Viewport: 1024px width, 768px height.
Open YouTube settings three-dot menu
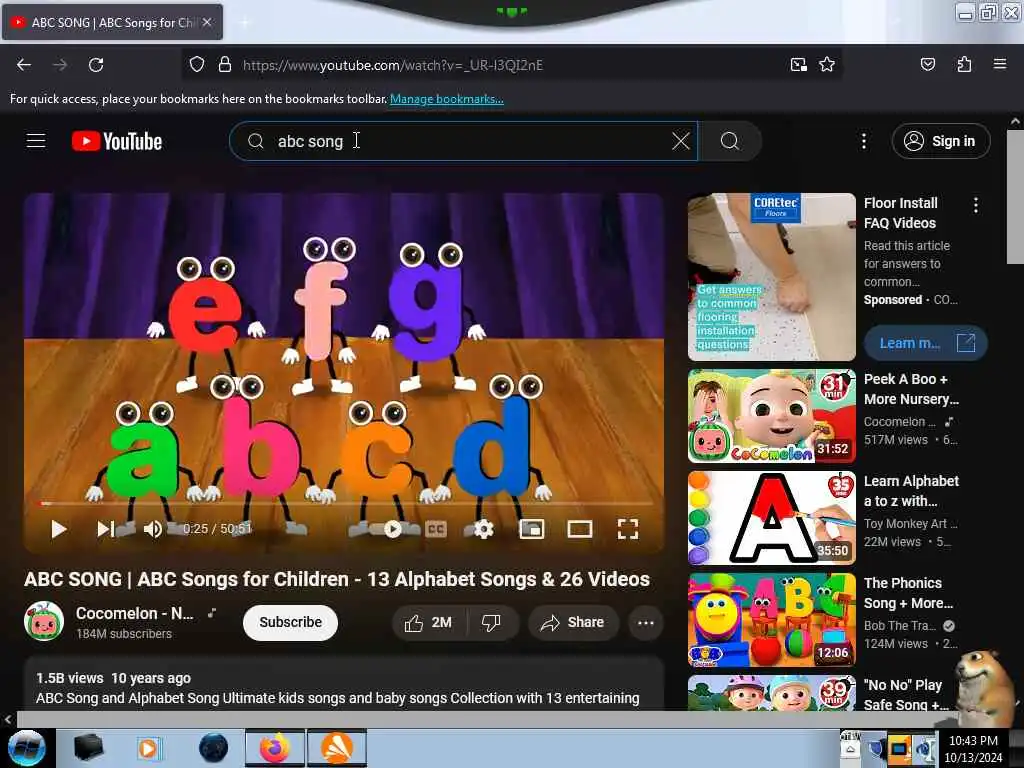[x=863, y=141]
